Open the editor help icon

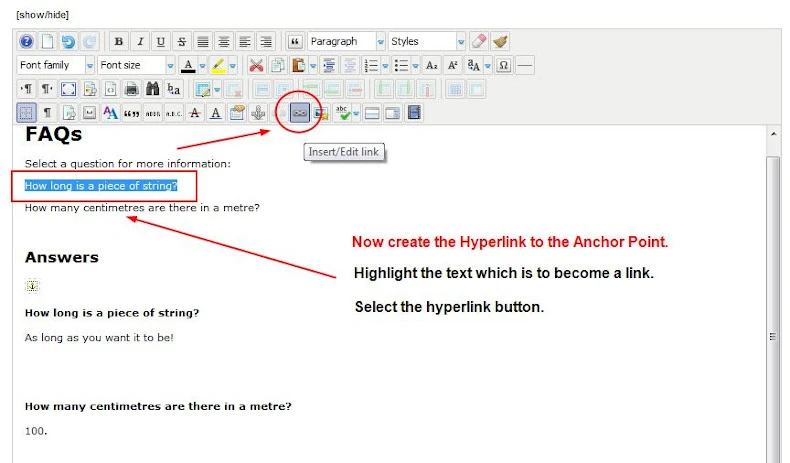tap(26, 41)
